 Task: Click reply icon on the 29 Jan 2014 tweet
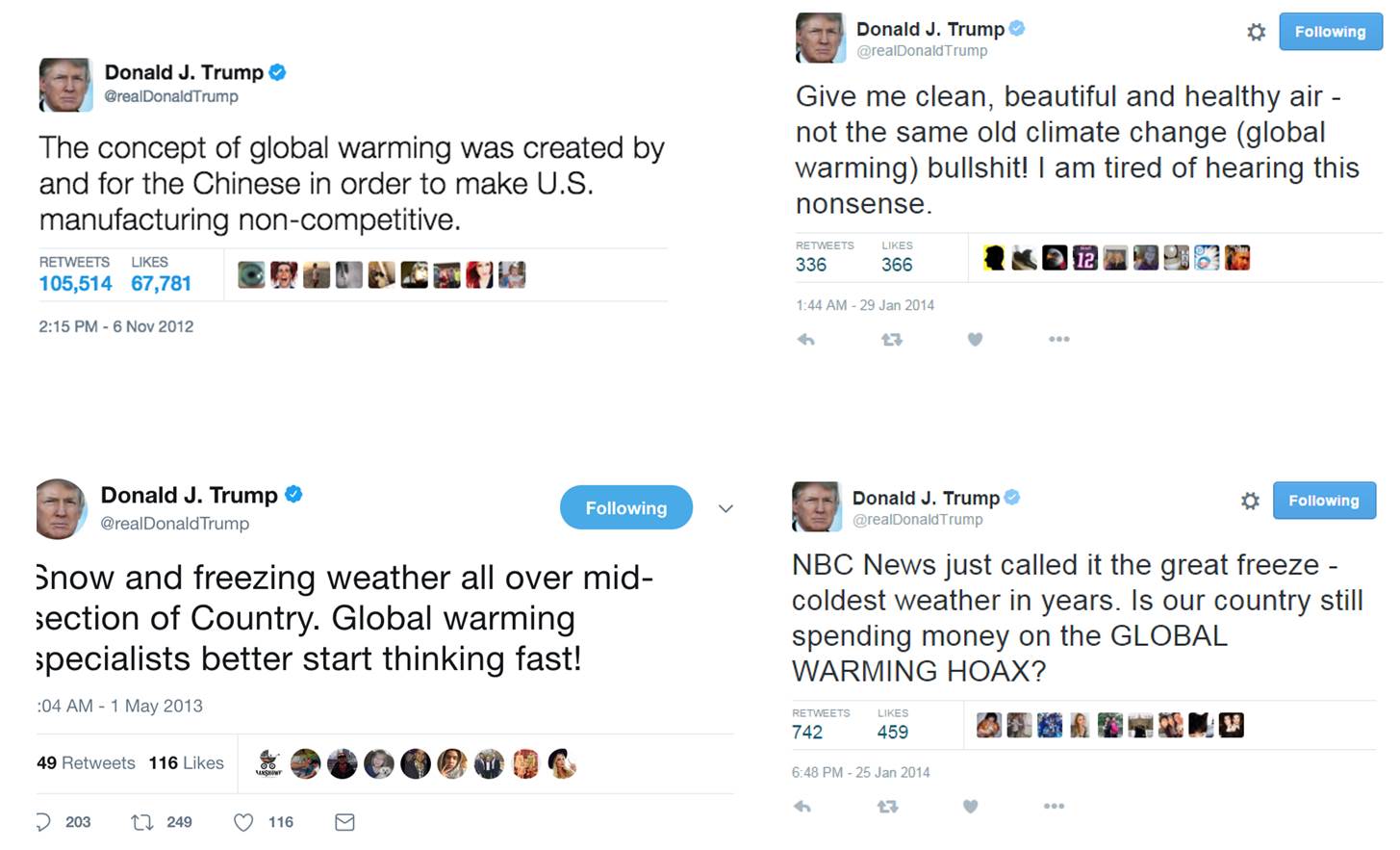pos(806,339)
